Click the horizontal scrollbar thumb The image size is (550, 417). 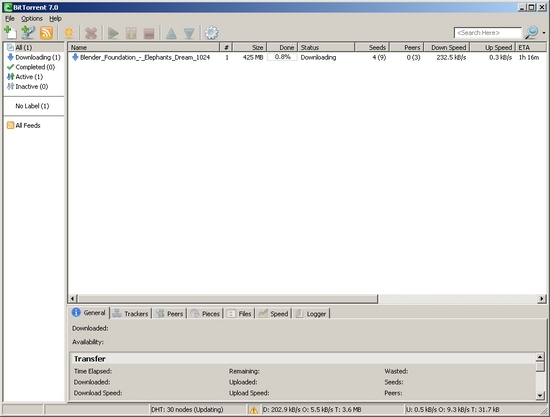pos(227,299)
